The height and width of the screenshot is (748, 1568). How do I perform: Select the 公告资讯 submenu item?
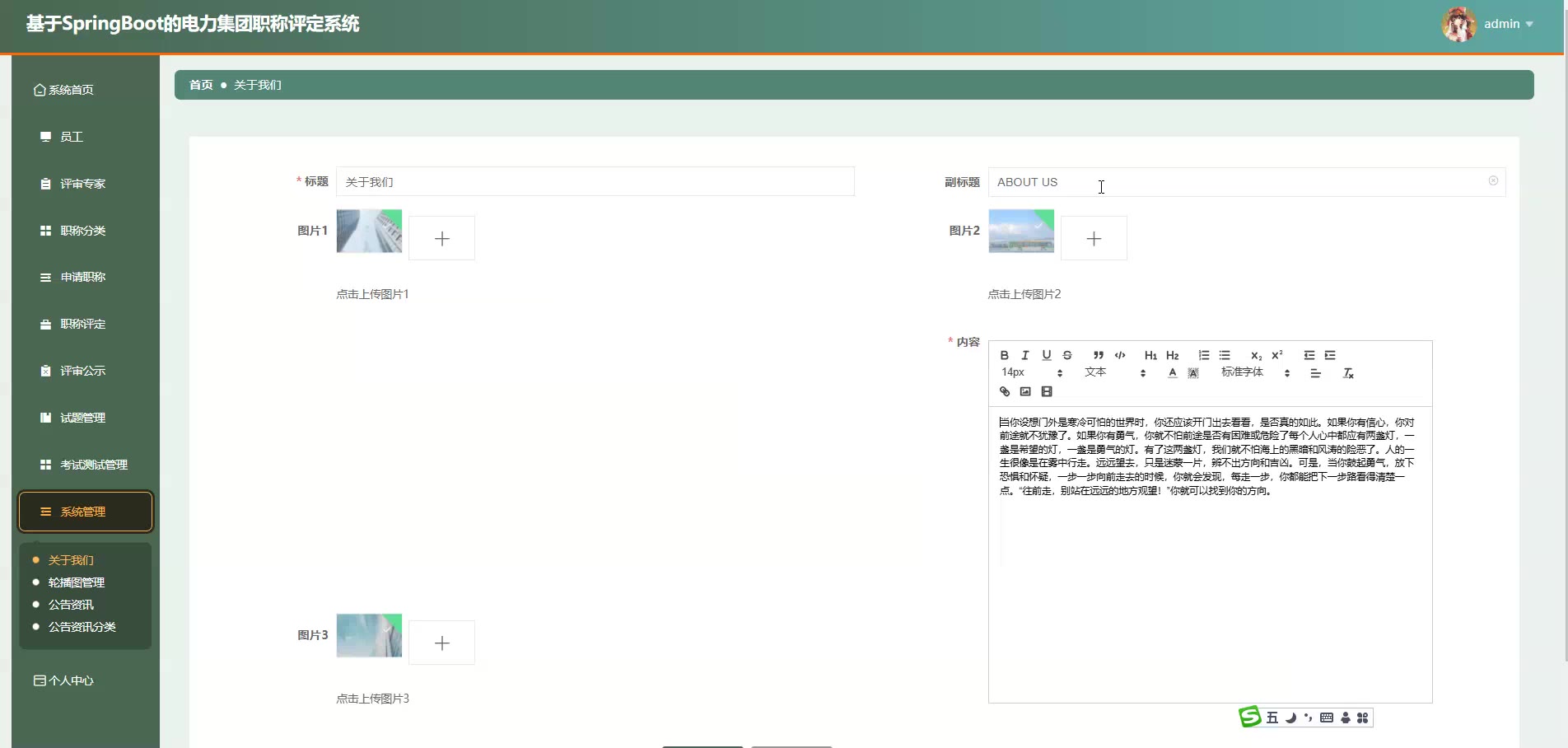(x=71, y=605)
